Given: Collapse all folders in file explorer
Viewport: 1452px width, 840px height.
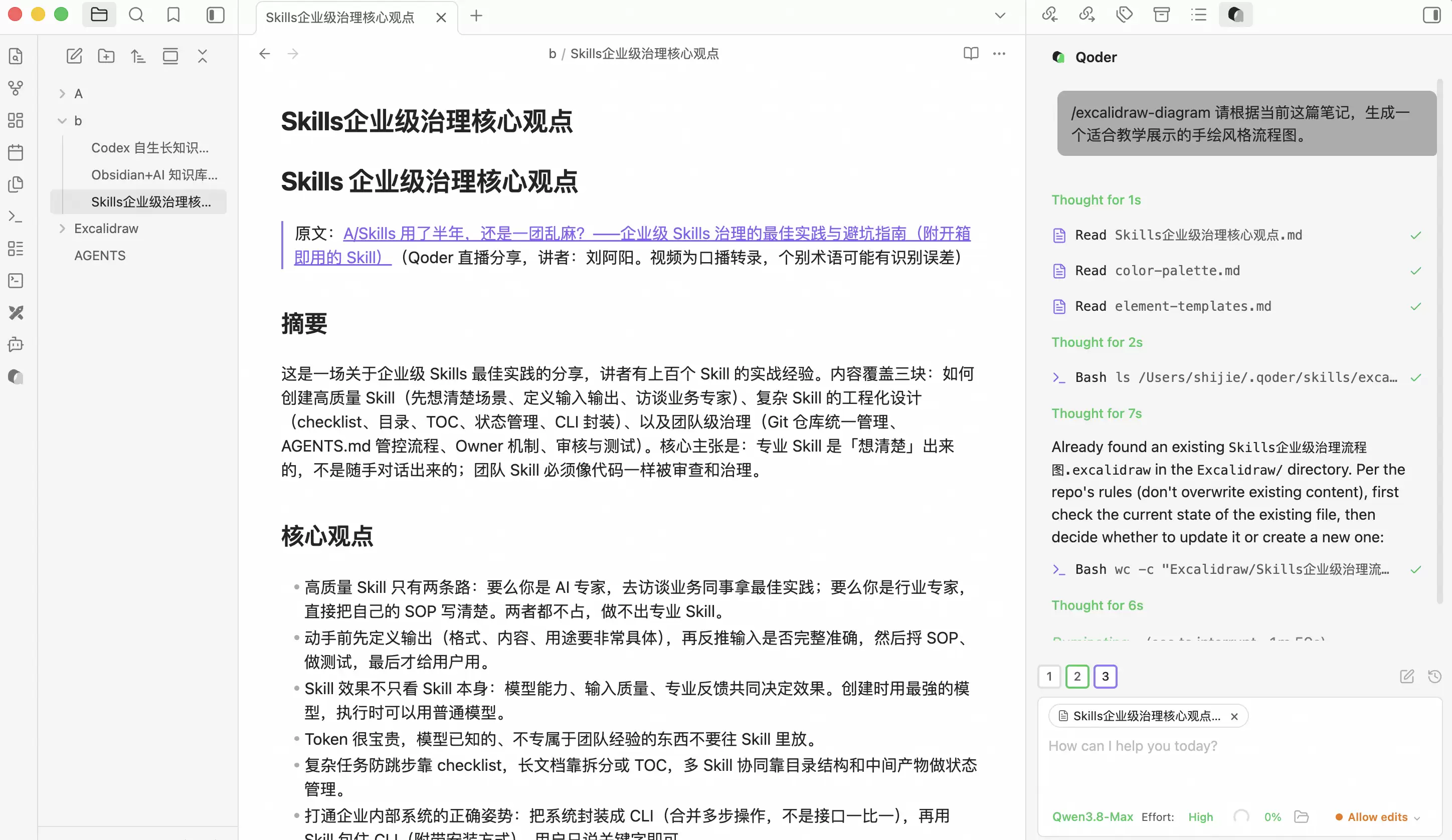Looking at the screenshot, I should tap(202, 57).
